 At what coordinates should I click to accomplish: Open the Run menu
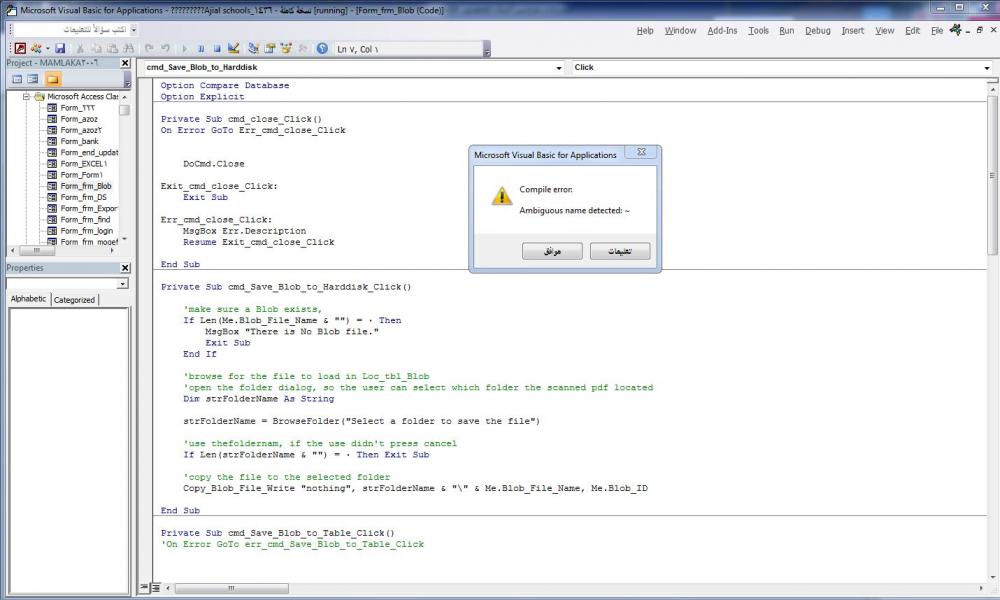tap(786, 31)
